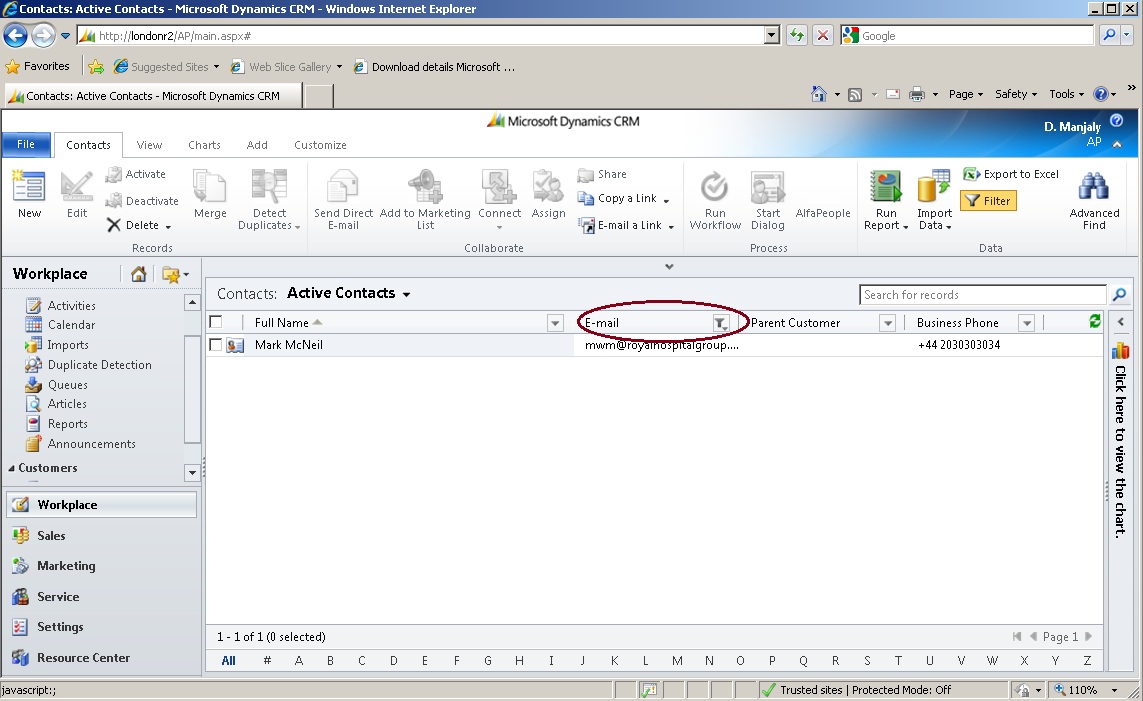This screenshot has width=1143, height=701.
Task: Click the Workplace home icon
Action: coord(139,274)
